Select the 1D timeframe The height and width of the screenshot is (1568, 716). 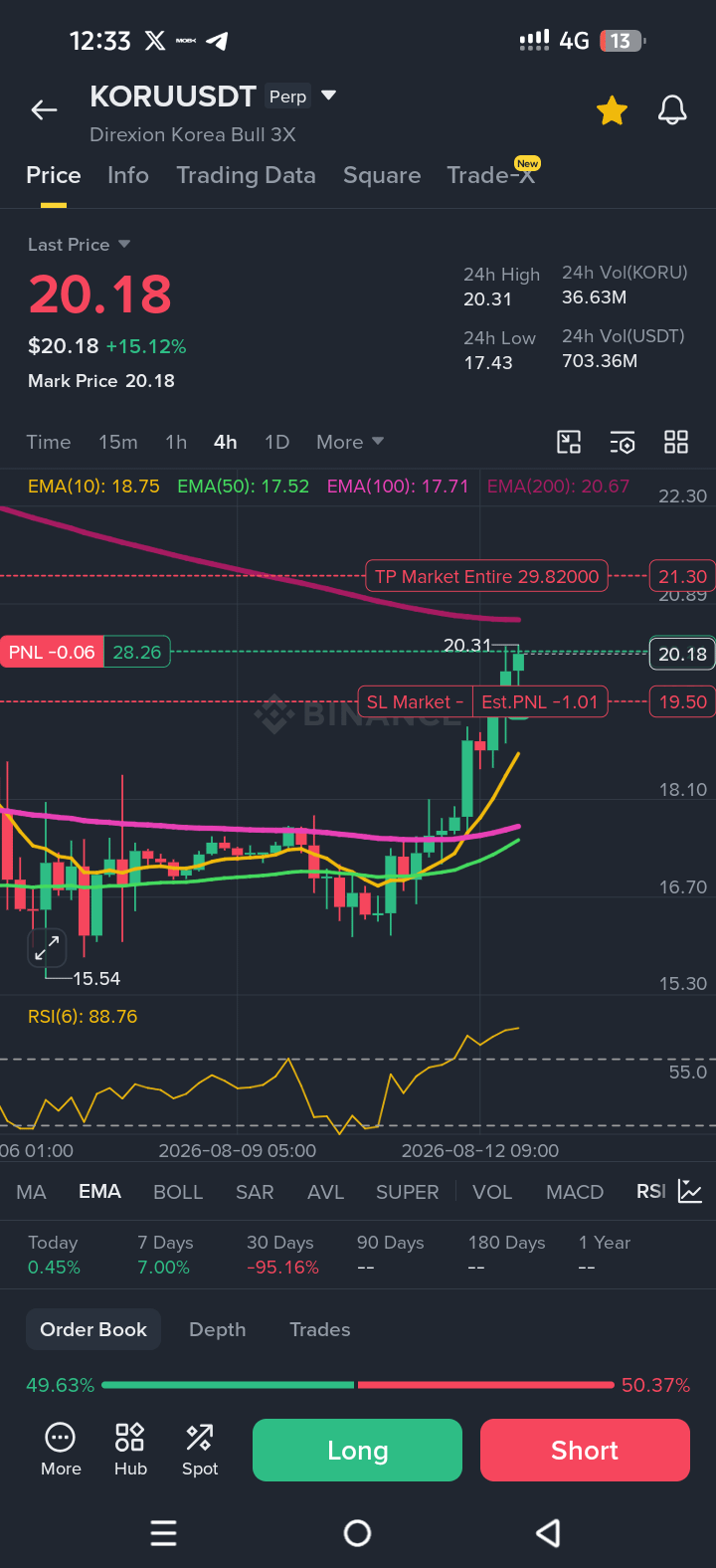276,442
